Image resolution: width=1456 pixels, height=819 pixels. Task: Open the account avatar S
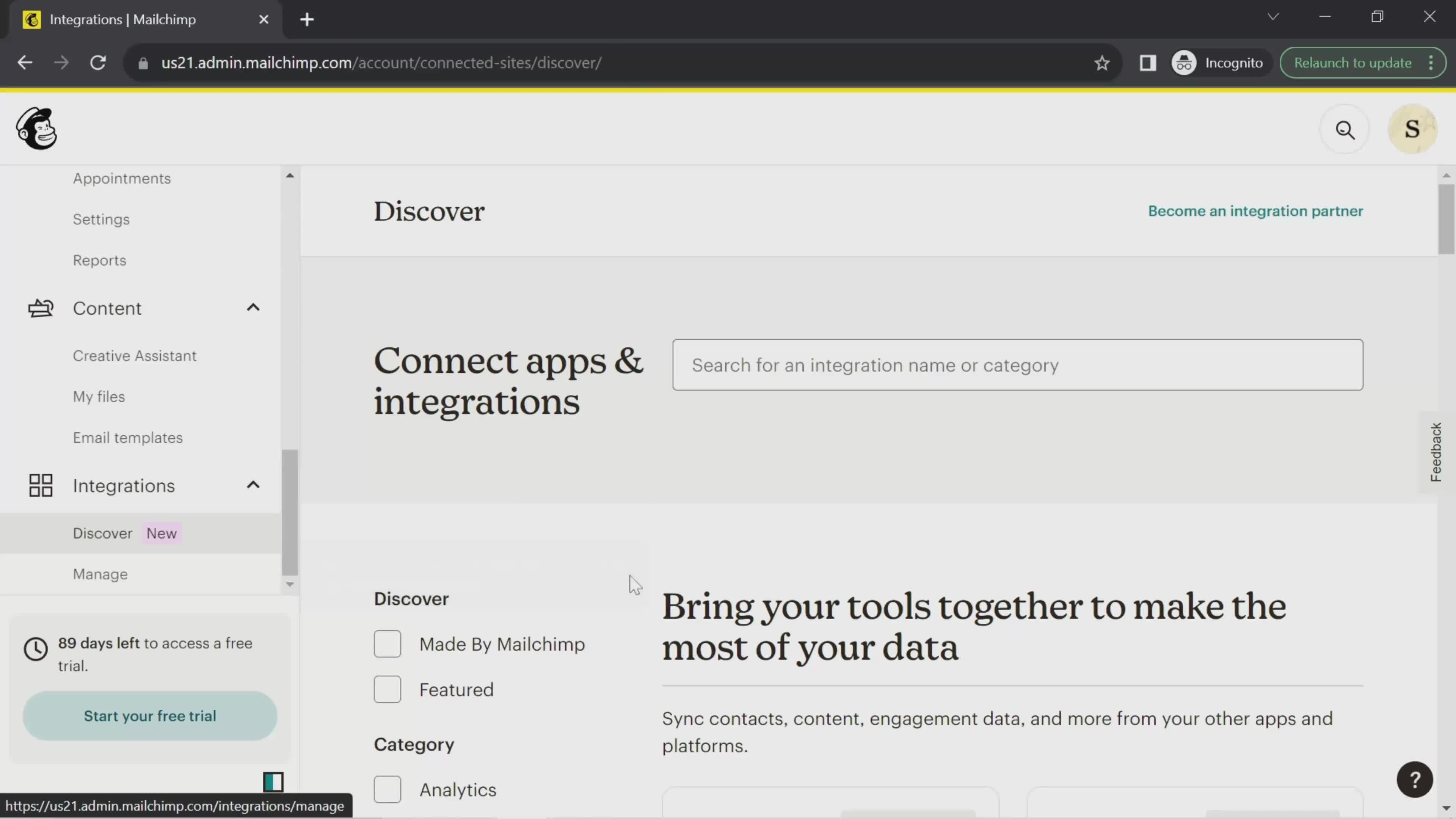coord(1412,129)
